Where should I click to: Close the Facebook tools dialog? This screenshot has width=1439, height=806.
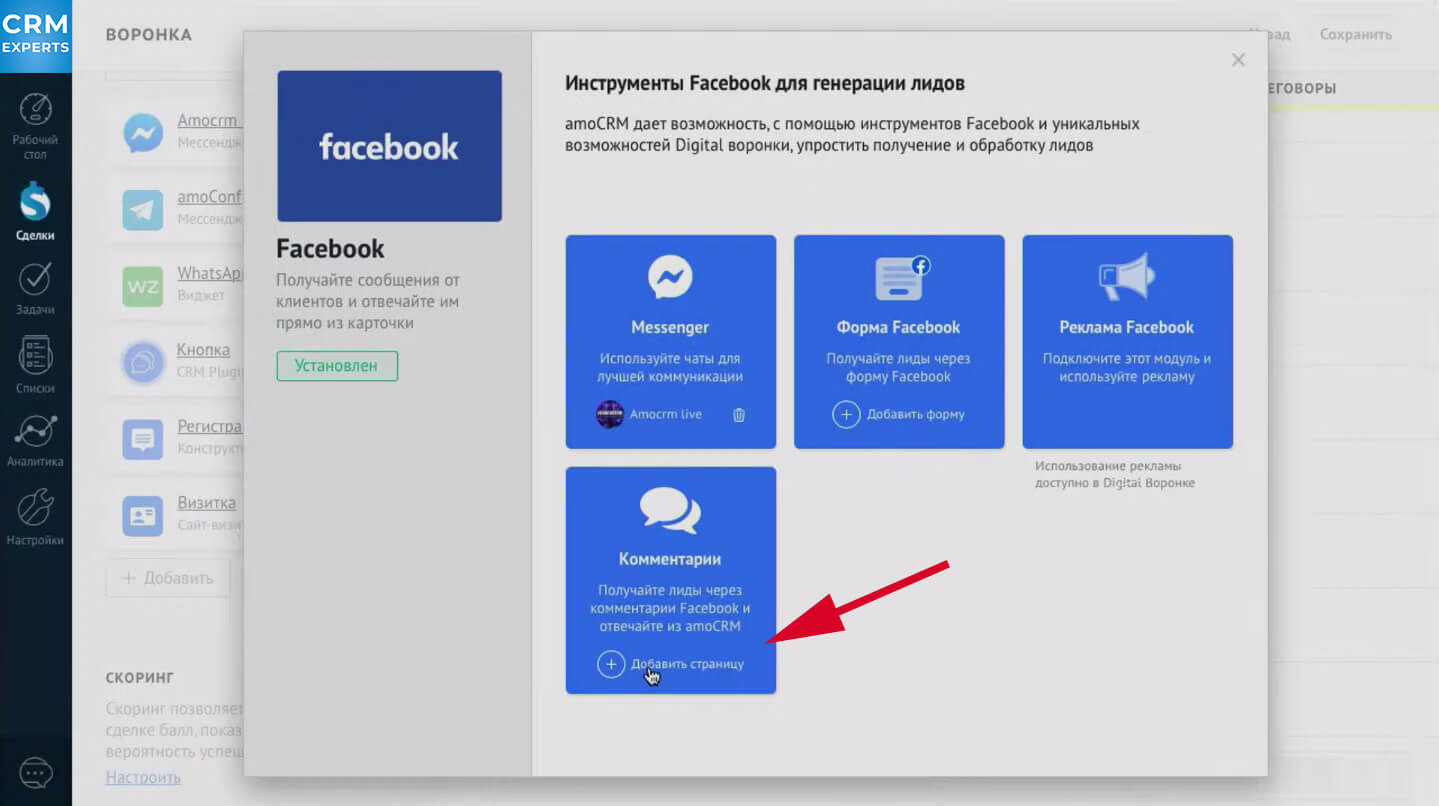(x=1238, y=60)
